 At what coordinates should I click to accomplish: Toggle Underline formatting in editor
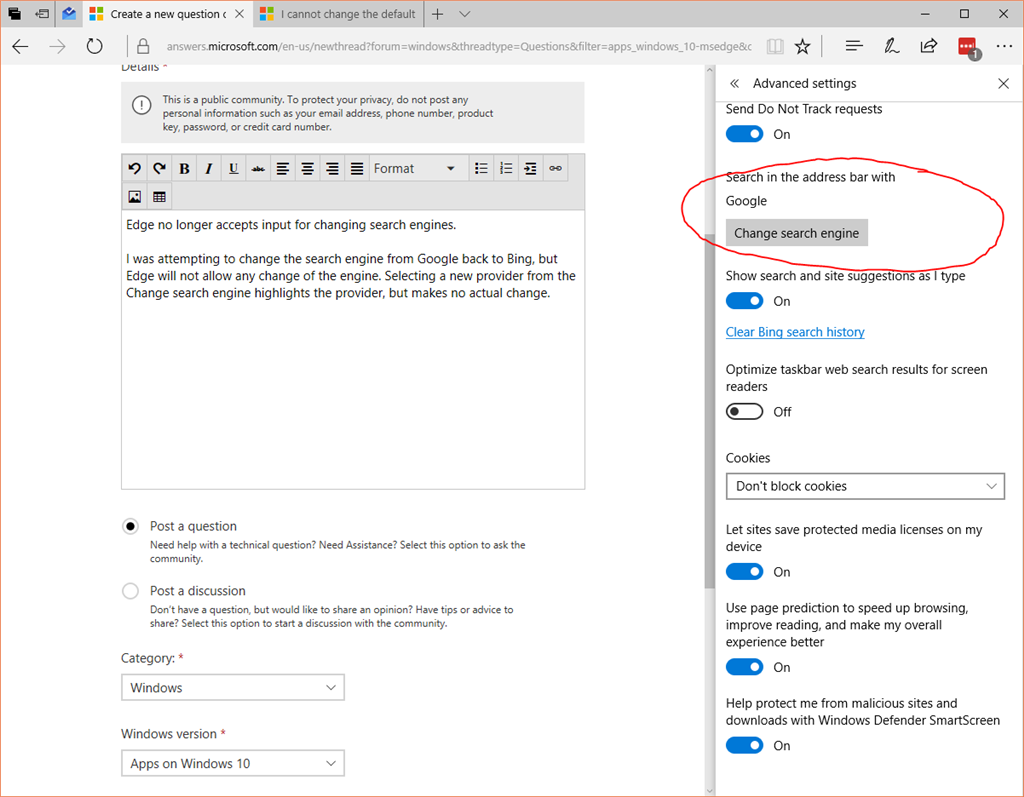234,169
